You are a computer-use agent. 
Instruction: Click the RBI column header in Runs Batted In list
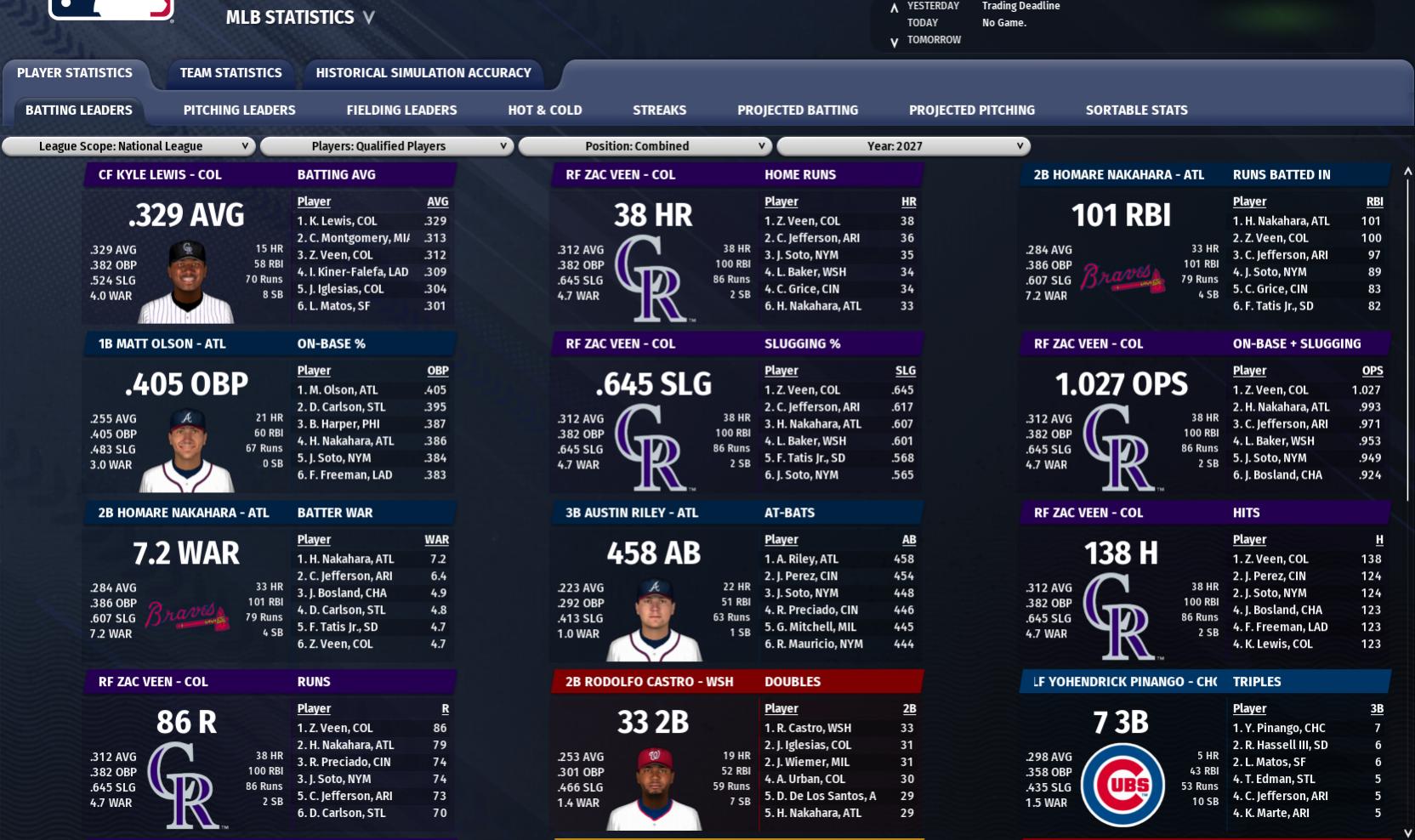pos(1374,202)
